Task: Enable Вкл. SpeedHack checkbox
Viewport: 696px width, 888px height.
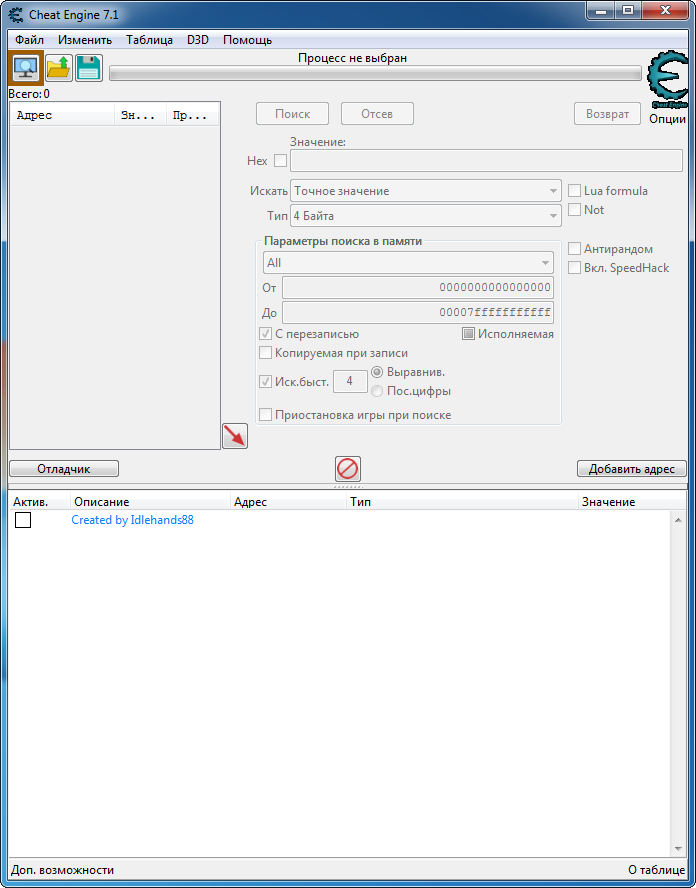Action: (574, 268)
